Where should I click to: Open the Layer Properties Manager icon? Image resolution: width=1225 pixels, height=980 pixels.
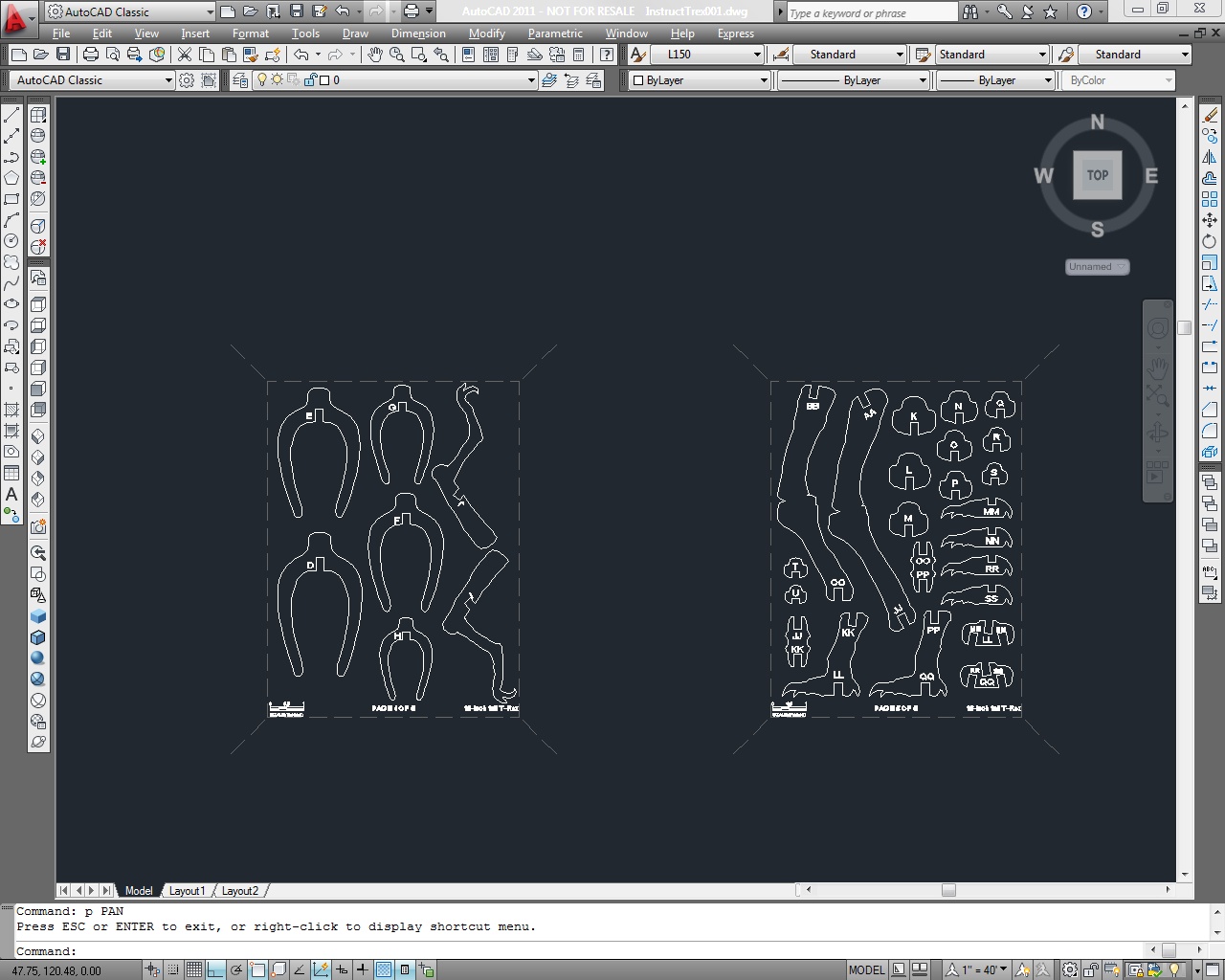[x=239, y=80]
